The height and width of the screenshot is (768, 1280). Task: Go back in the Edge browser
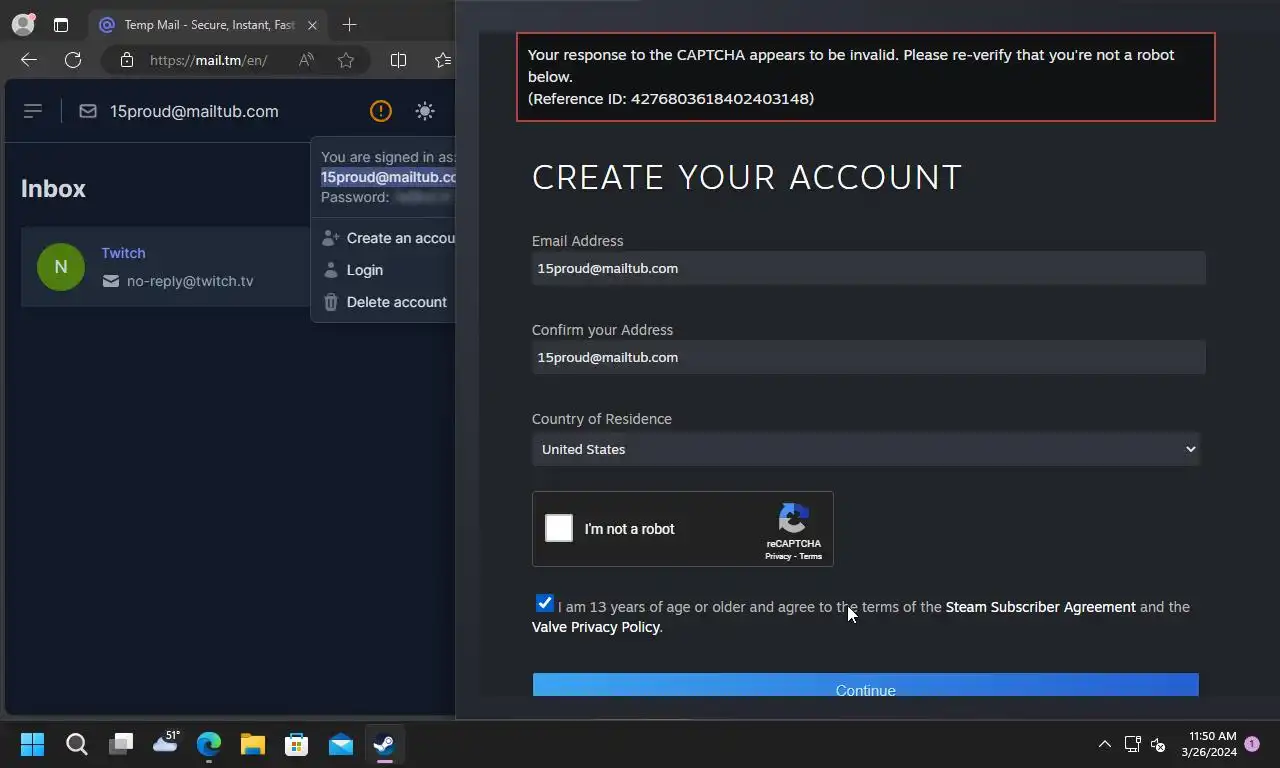(29, 60)
